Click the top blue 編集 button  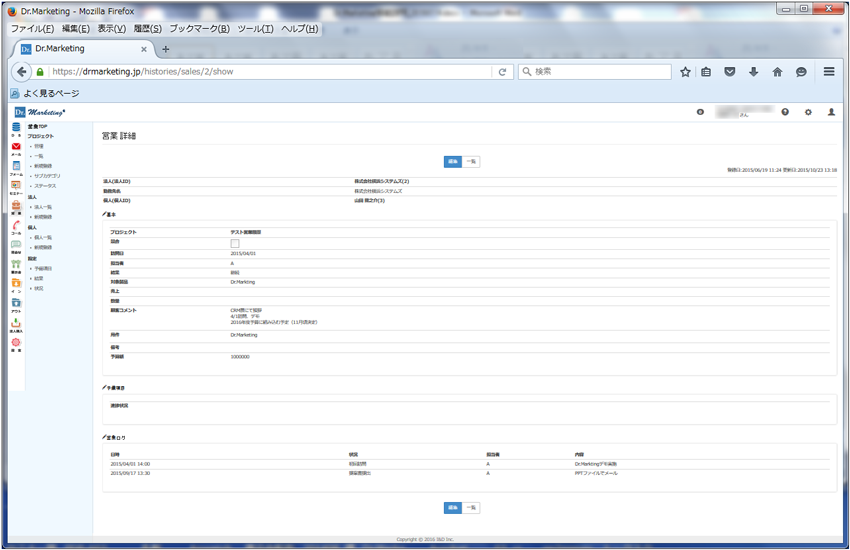click(x=453, y=161)
